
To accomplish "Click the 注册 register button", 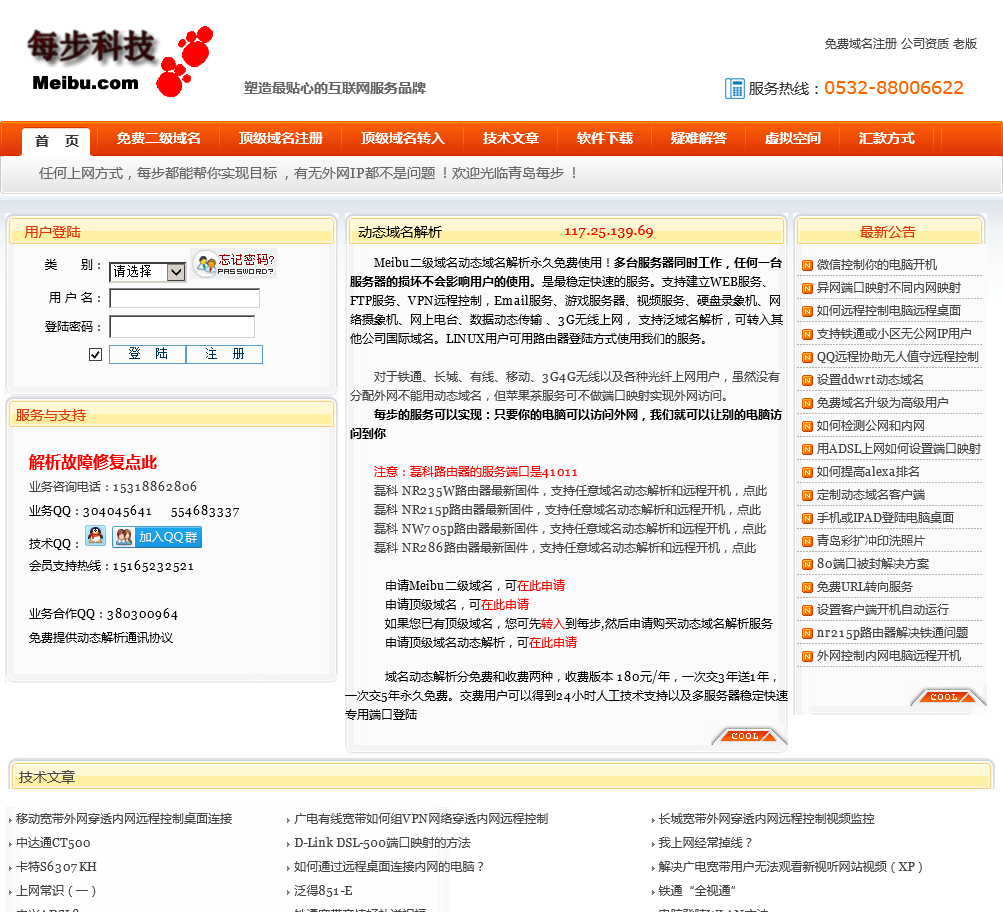I will tap(225, 354).
